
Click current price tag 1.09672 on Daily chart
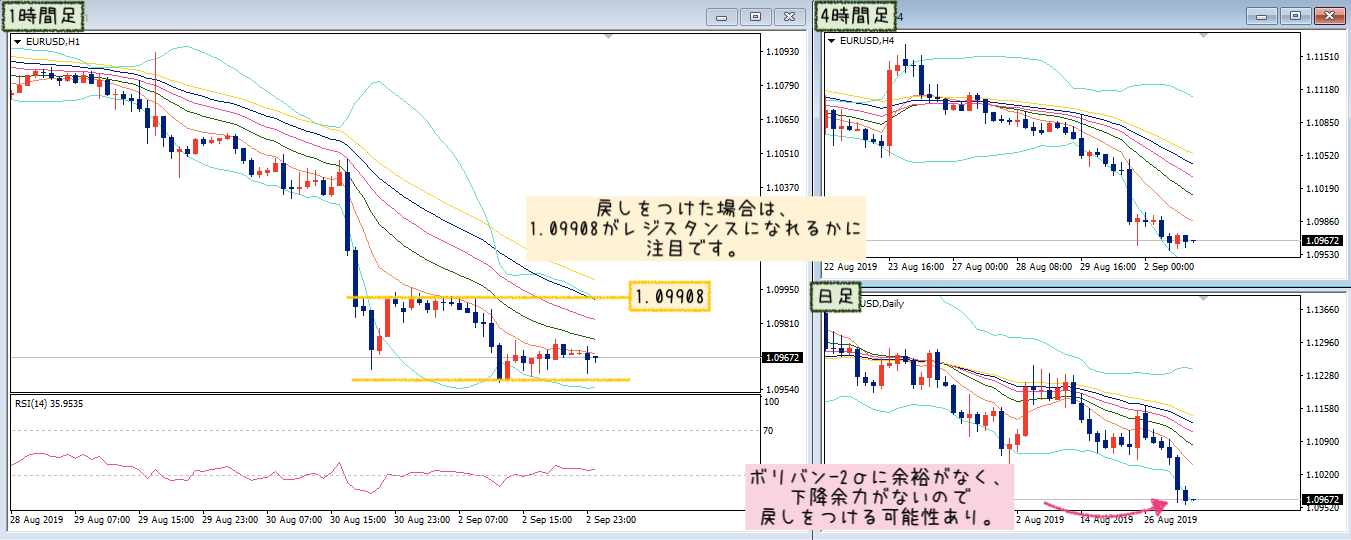[1323, 499]
